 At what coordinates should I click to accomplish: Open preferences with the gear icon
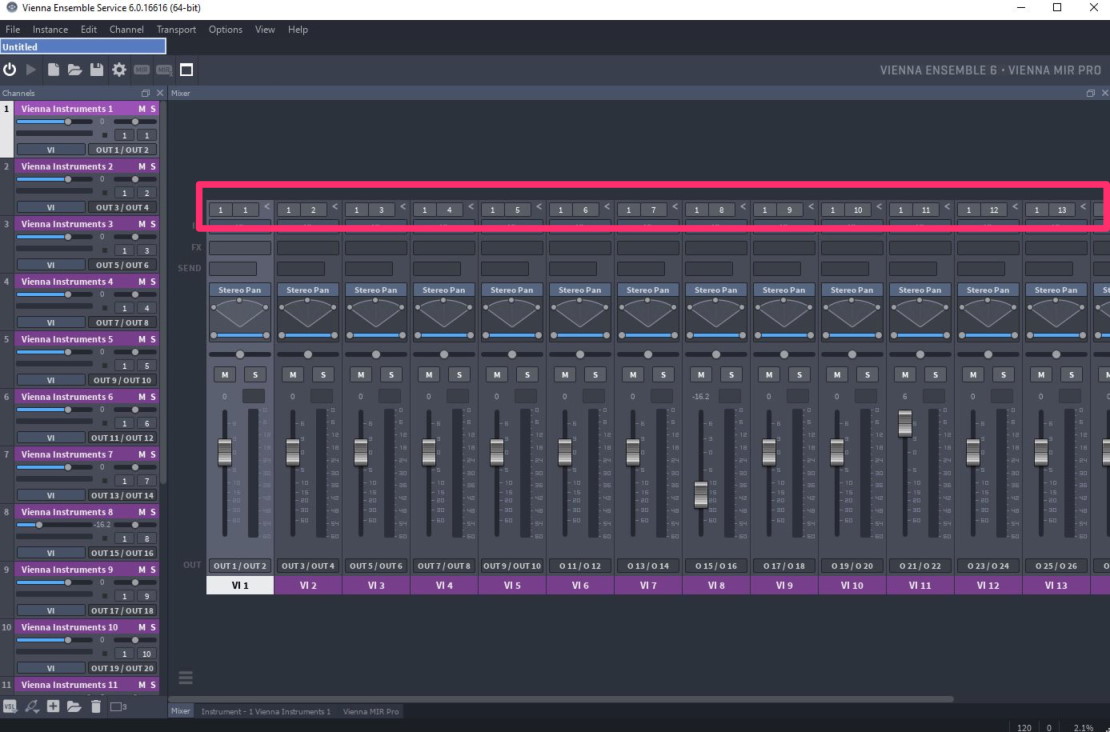(119, 69)
